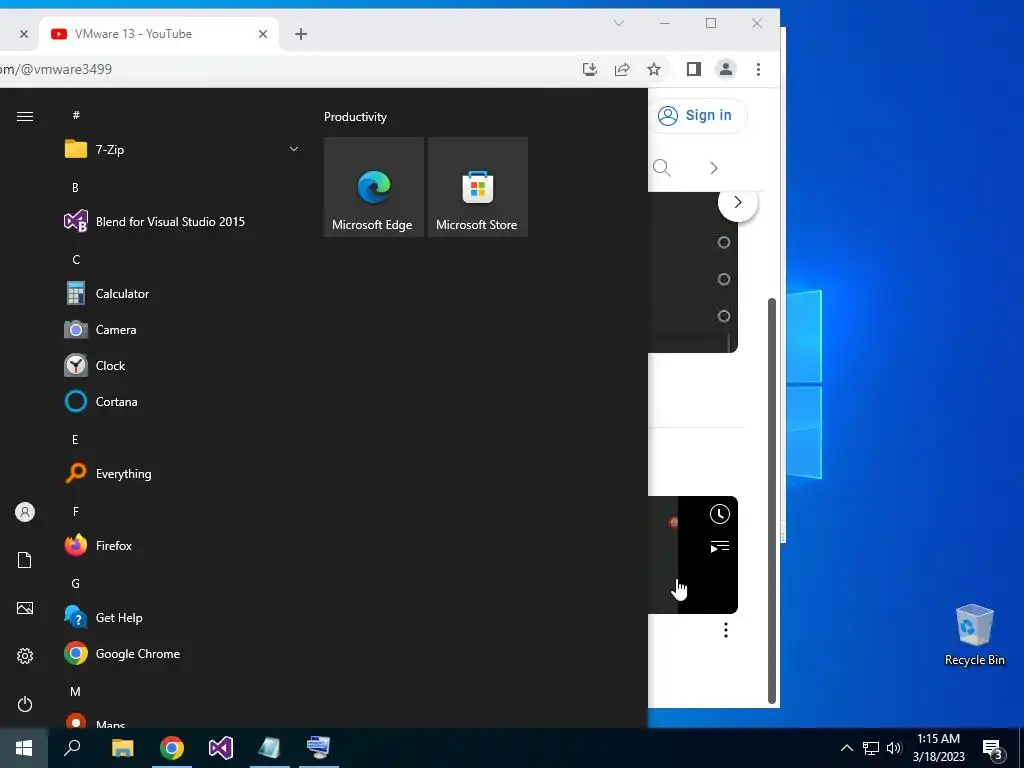Click the YouTube Sign in button
Screen dimensions: 1024x768
697,116
